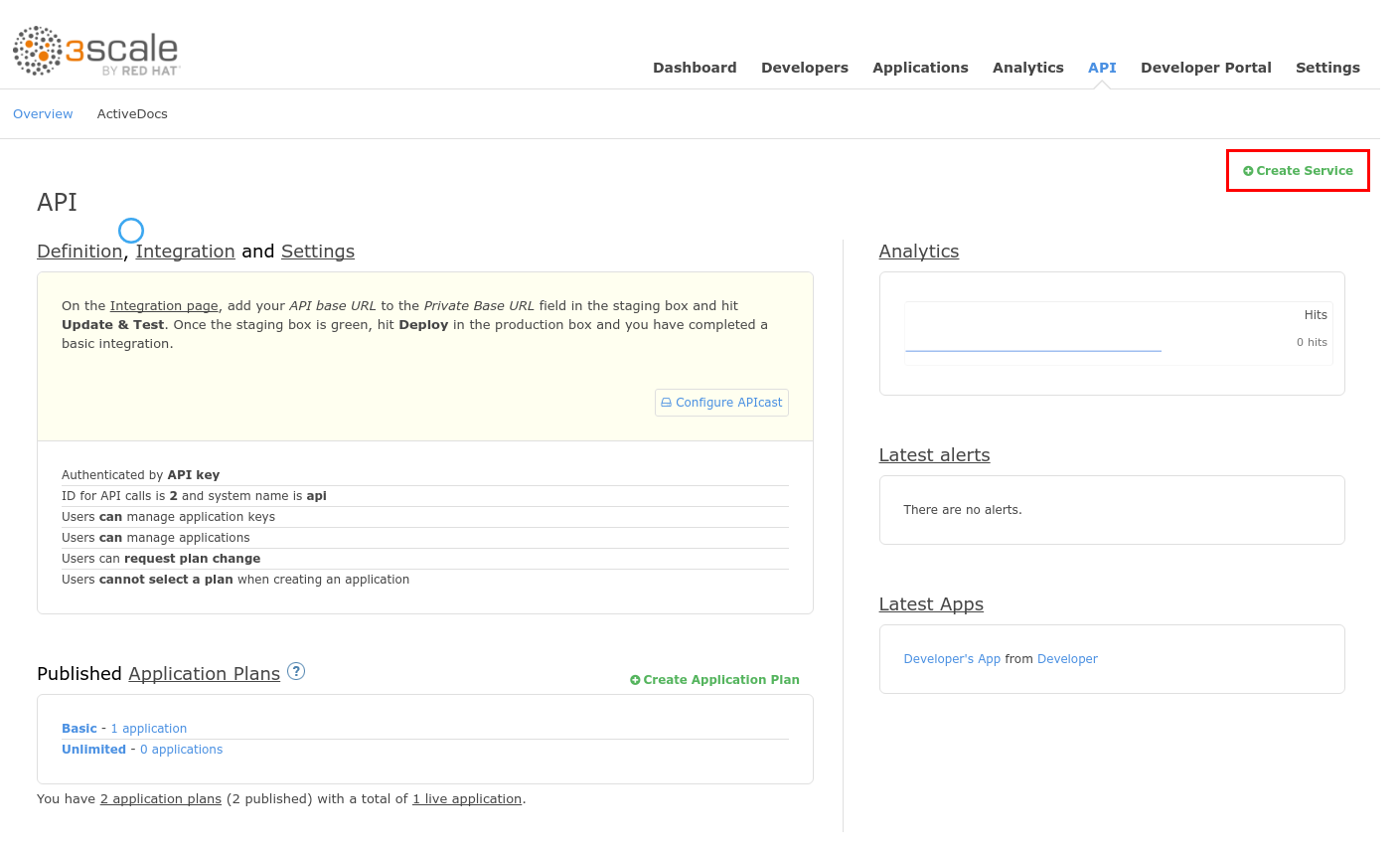This screenshot has height=852, width=1400.
Task: Open the Developers menu item
Action: tap(804, 68)
